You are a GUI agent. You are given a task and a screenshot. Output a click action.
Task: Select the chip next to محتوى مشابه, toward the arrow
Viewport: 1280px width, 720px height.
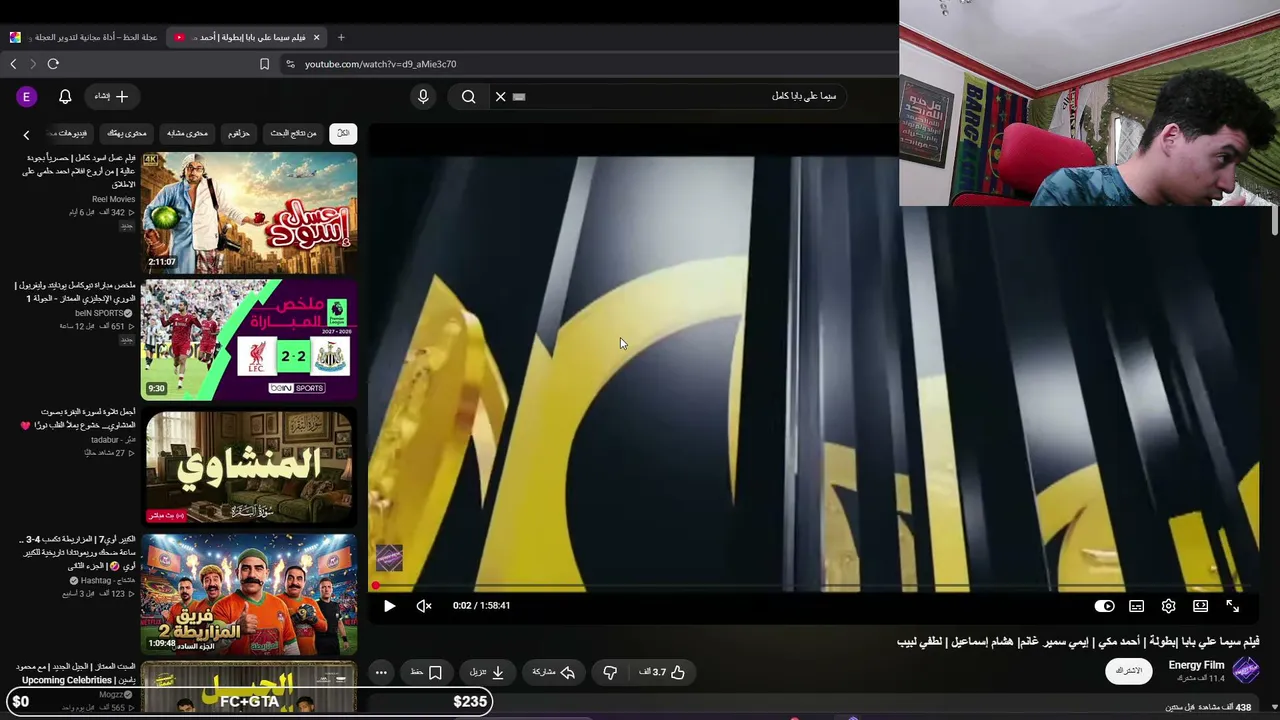(127, 133)
